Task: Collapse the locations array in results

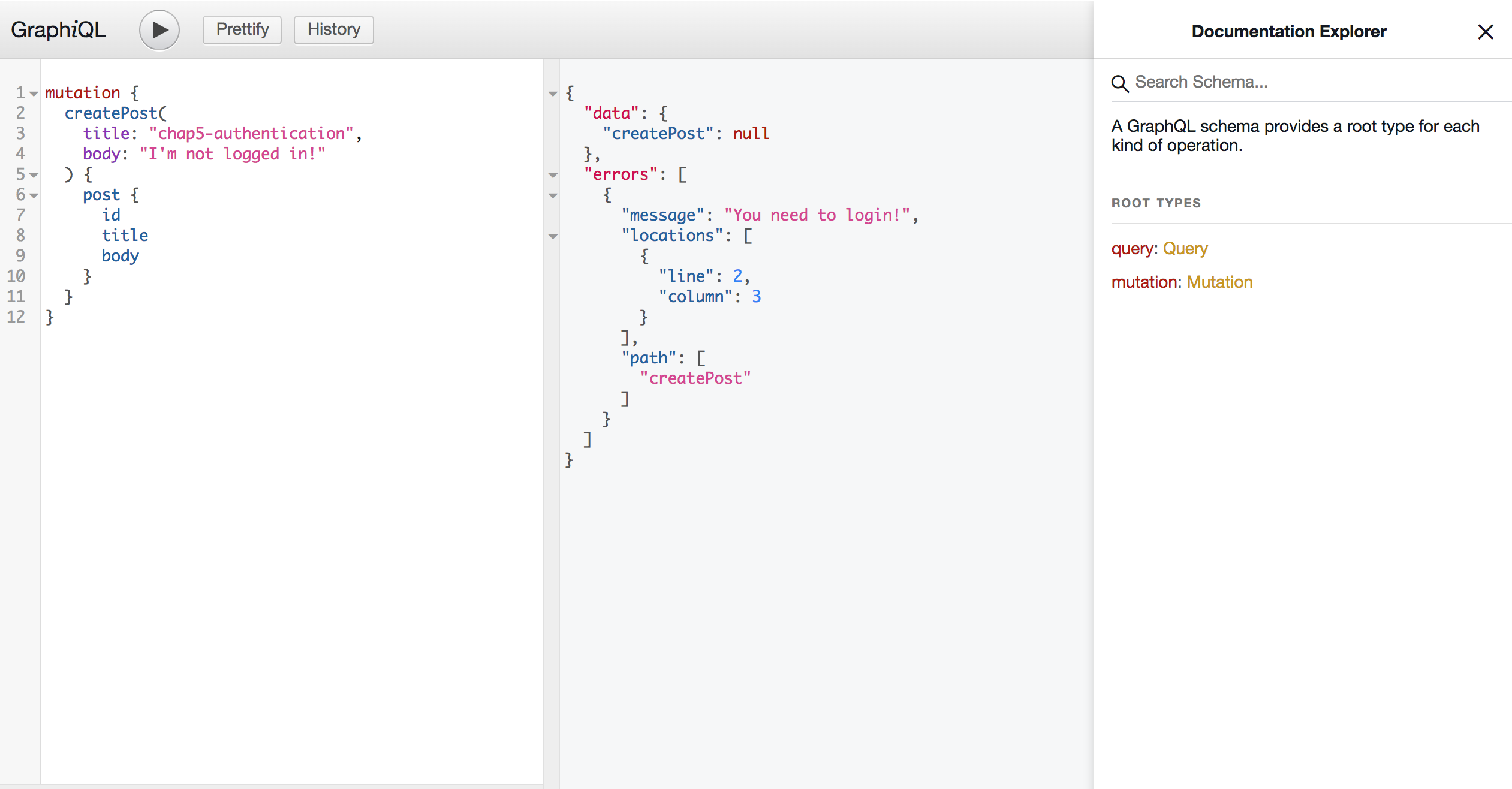Action: 553,236
